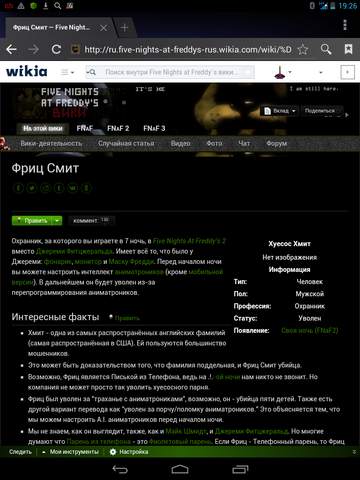This screenshot has height=480, width=360.
Task: Edit Интересные факты section via Править
Action: tap(127, 318)
